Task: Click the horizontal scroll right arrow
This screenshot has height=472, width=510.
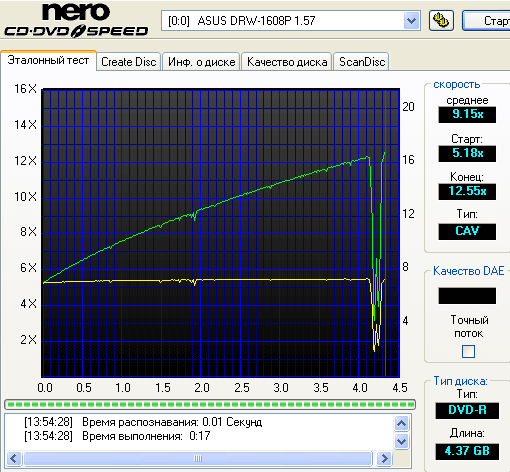Action: click(384, 458)
